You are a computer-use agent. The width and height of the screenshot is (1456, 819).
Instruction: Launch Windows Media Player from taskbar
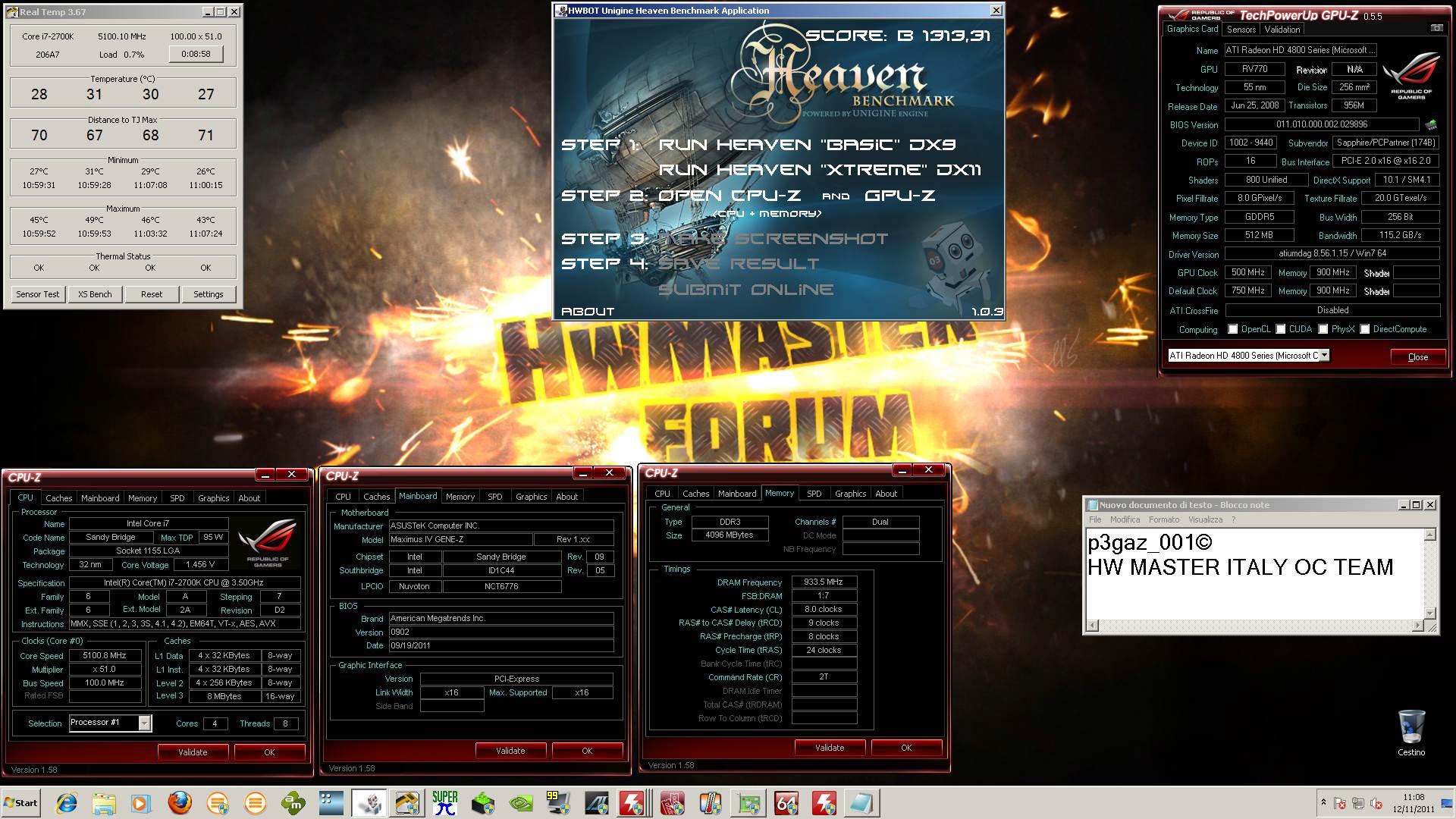point(141,803)
